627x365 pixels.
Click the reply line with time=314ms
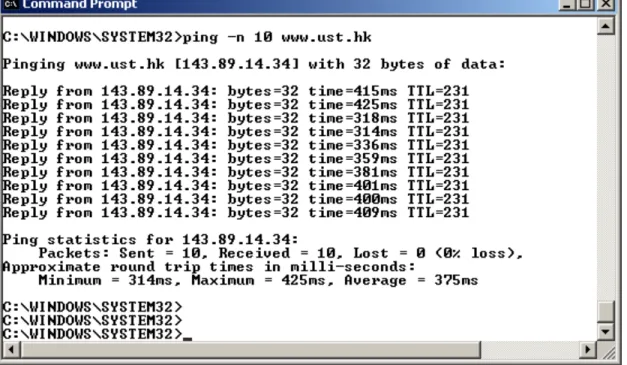tap(236, 132)
